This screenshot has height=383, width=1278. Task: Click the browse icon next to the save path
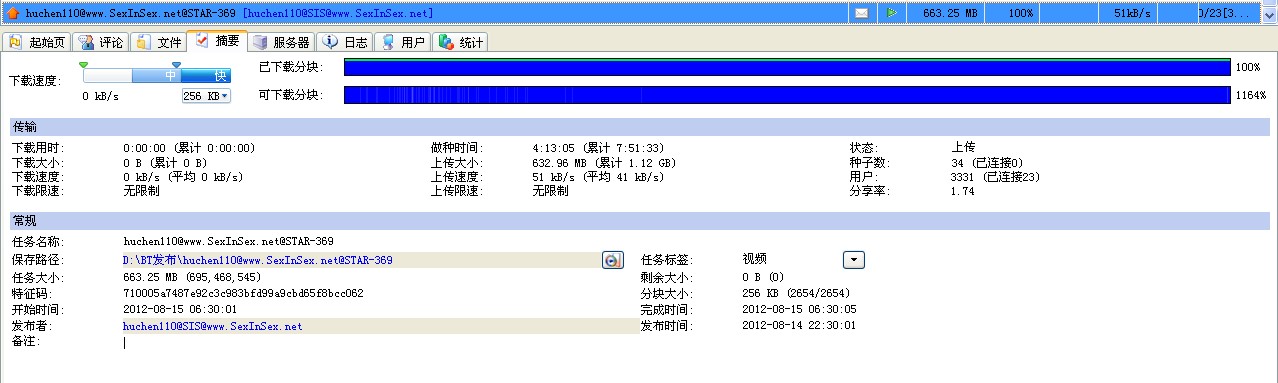[613, 260]
